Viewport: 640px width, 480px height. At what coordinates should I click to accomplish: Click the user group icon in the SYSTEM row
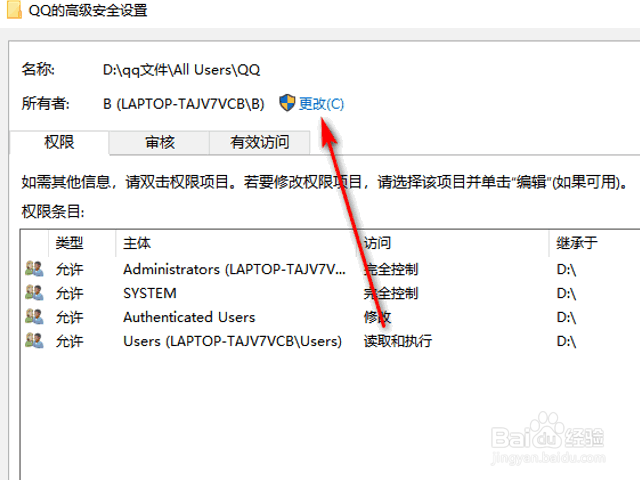34,293
